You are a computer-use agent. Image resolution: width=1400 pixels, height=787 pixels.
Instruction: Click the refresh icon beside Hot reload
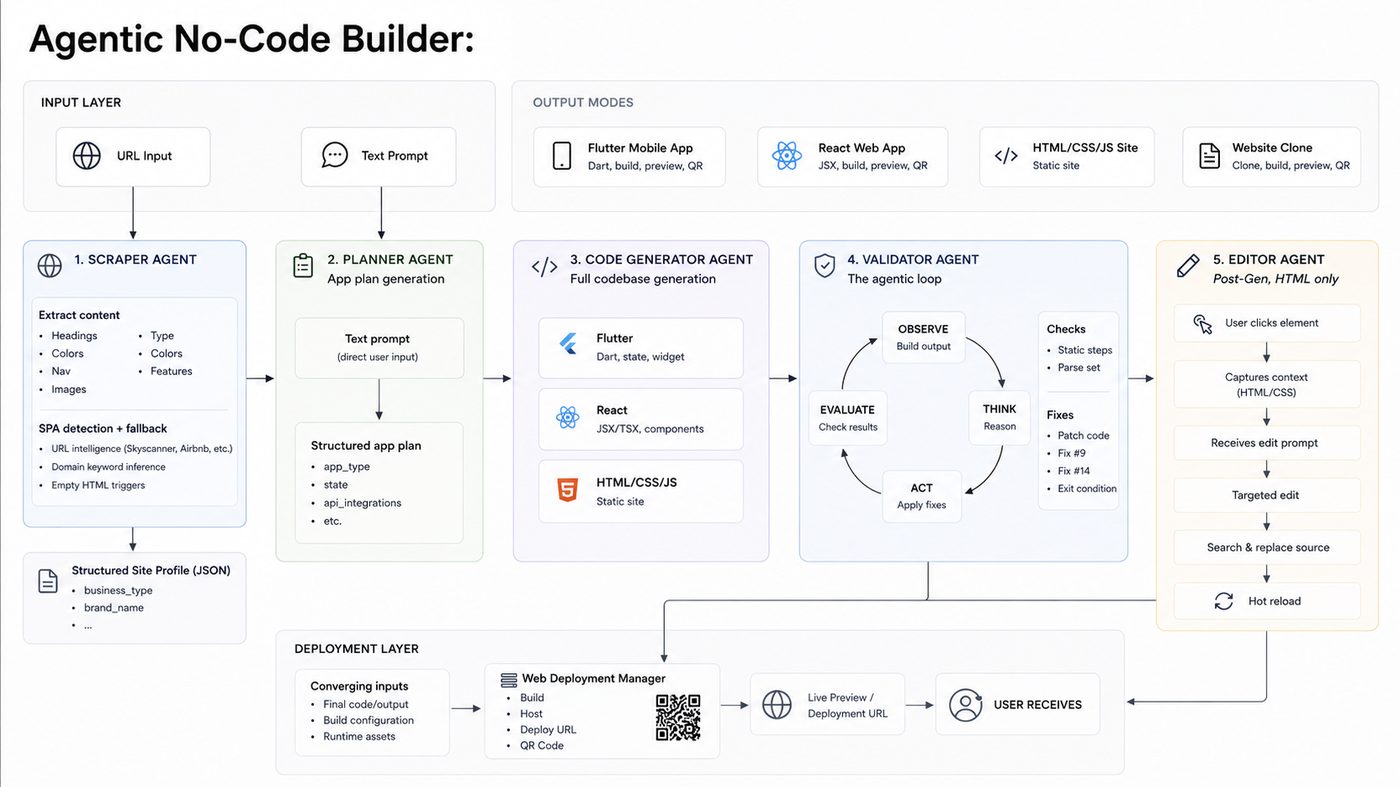(1224, 601)
